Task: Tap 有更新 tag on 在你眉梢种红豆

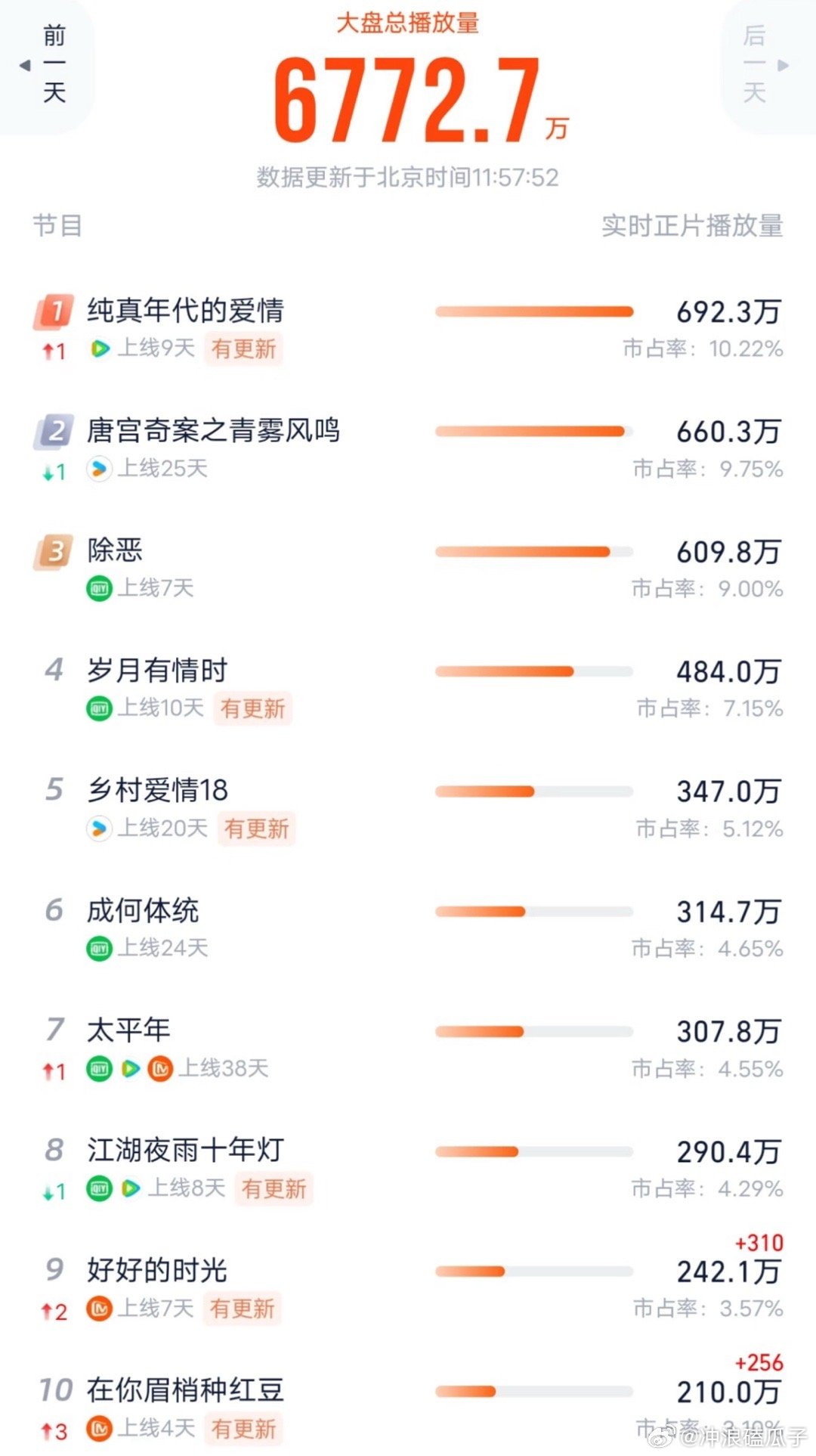Action: [x=243, y=1429]
